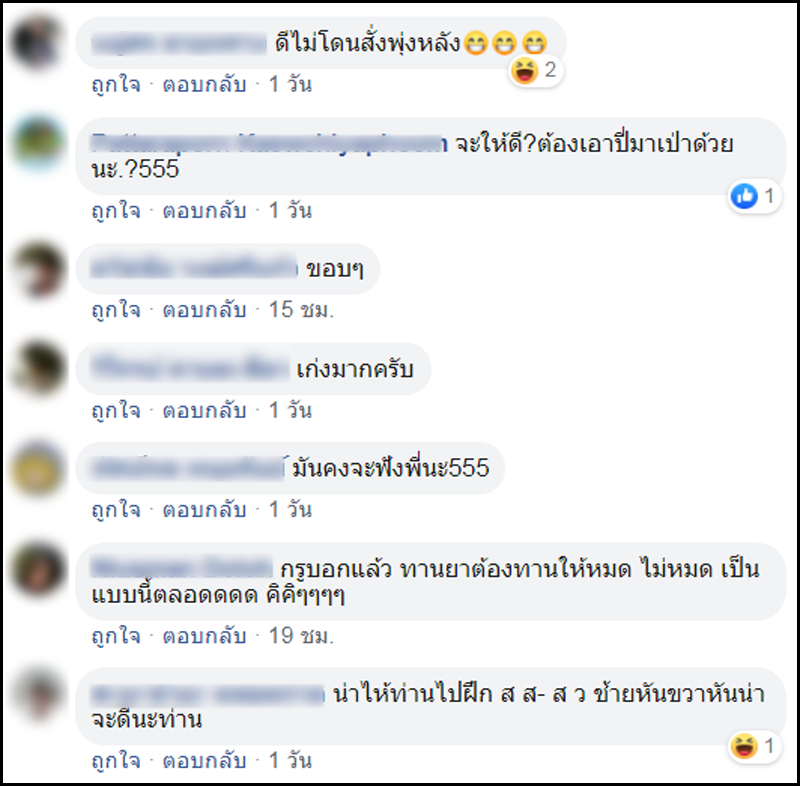Open blurred author name on 'เก่งมากครับ' comment
Screen dimensions: 800x786
(x=190, y=368)
